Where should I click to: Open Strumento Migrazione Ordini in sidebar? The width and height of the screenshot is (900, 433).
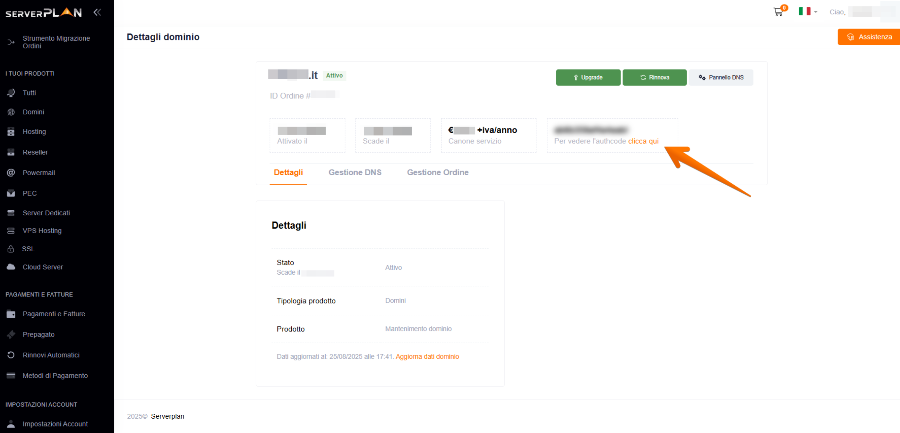click(x=55, y=42)
